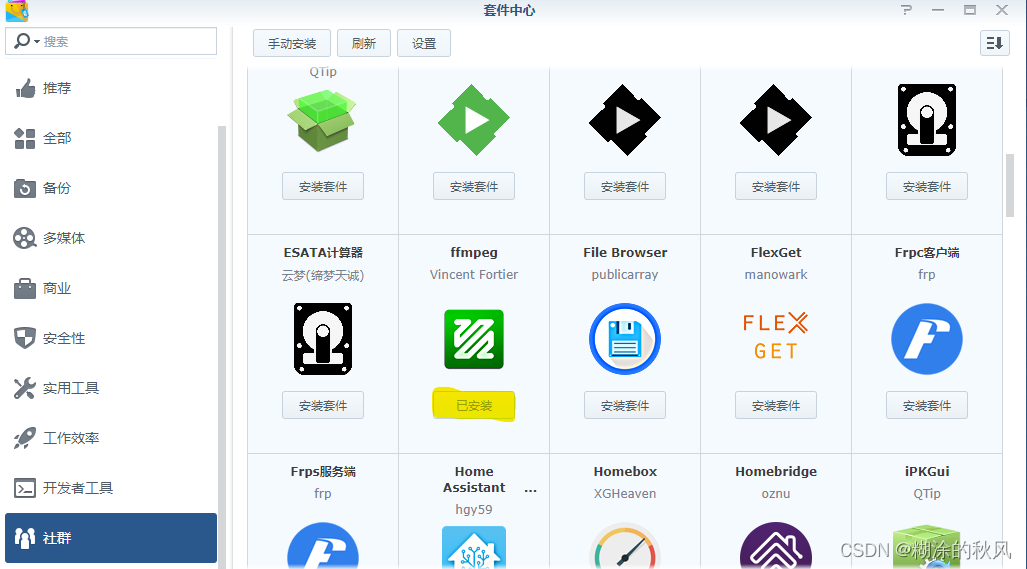This screenshot has width=1027, height=569.
Task: Open the Home Assistant package icon
Action: coord(474,547)
